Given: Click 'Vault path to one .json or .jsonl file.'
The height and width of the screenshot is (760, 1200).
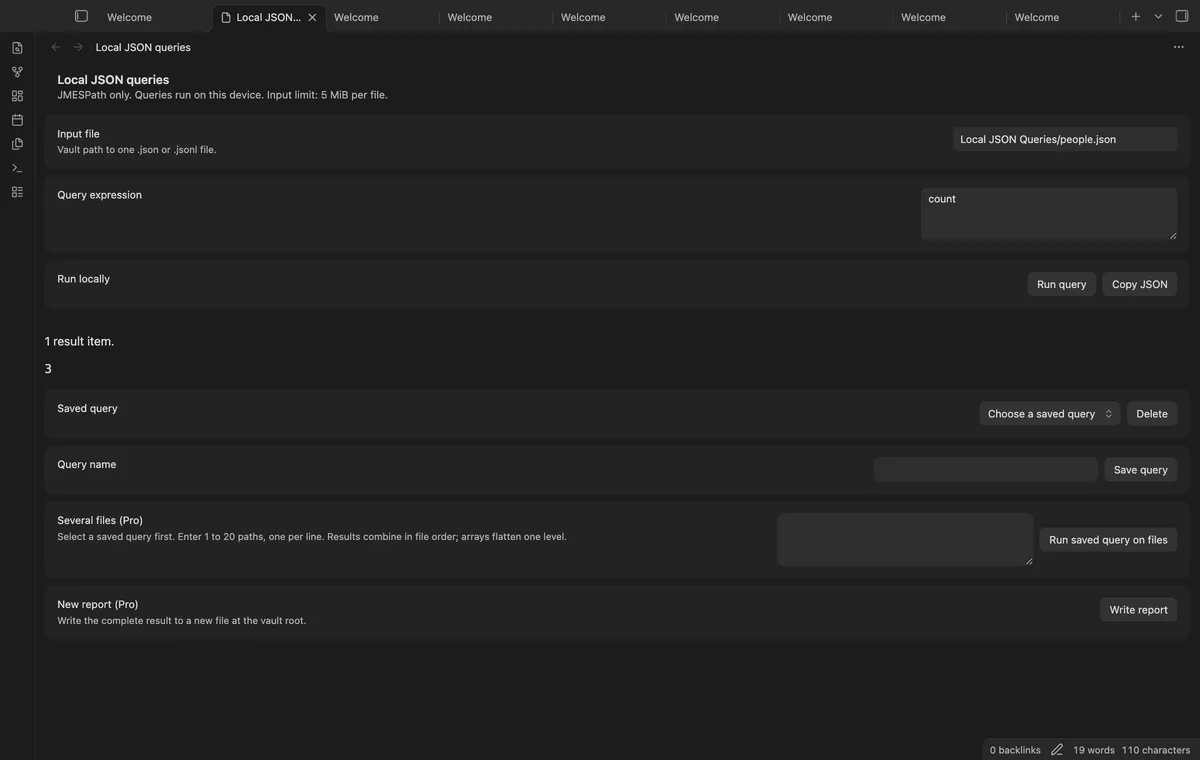Looking at the screenshot, I should click(137, 150).
